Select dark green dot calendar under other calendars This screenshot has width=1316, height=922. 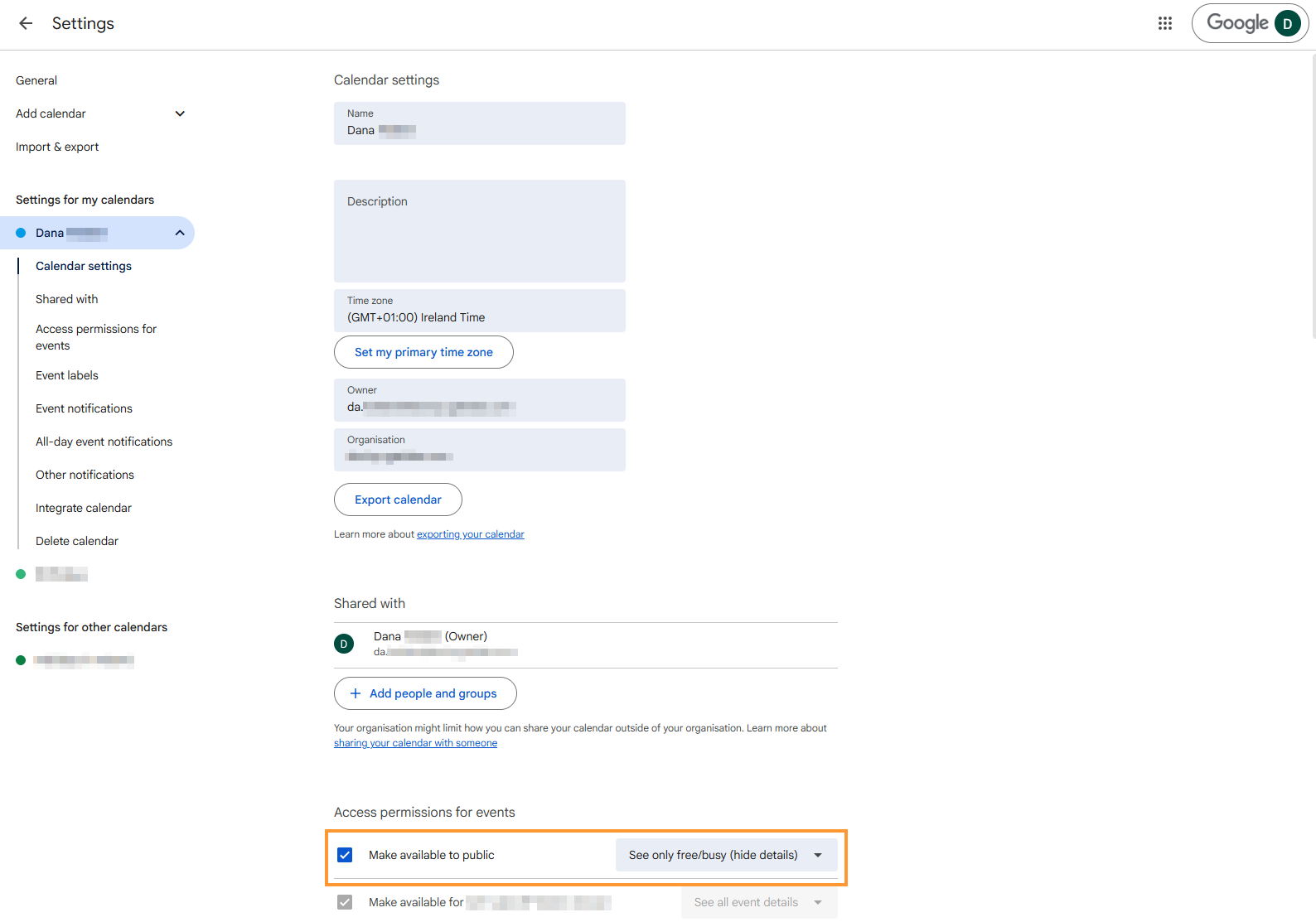pos(21,660)
